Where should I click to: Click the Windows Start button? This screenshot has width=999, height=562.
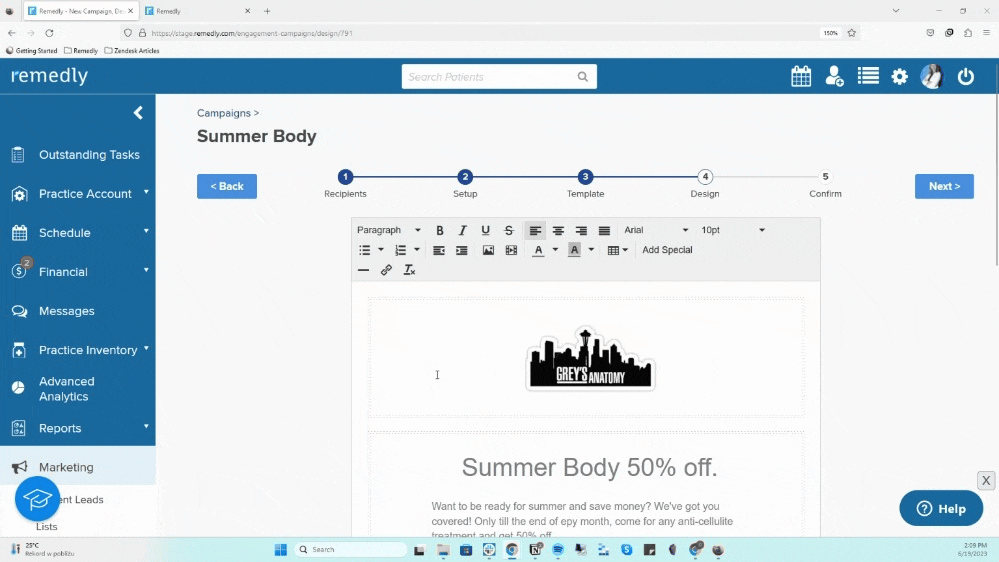click(280, 549)
